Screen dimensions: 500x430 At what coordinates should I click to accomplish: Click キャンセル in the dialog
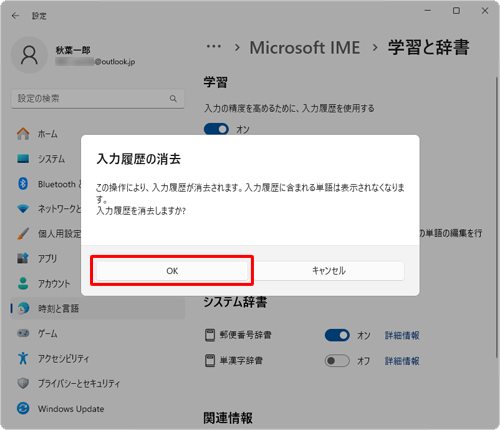pyautogui.click(x=329, y=271)
